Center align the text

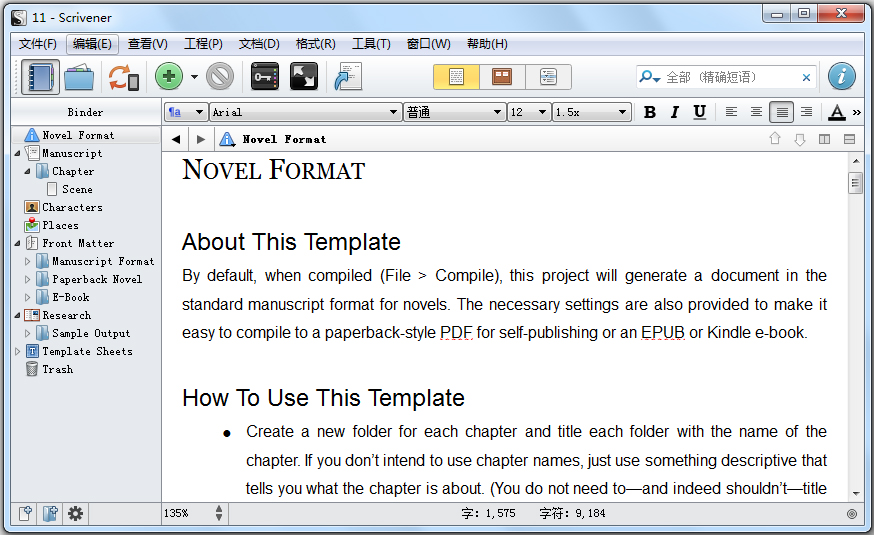tap(756, 112)
